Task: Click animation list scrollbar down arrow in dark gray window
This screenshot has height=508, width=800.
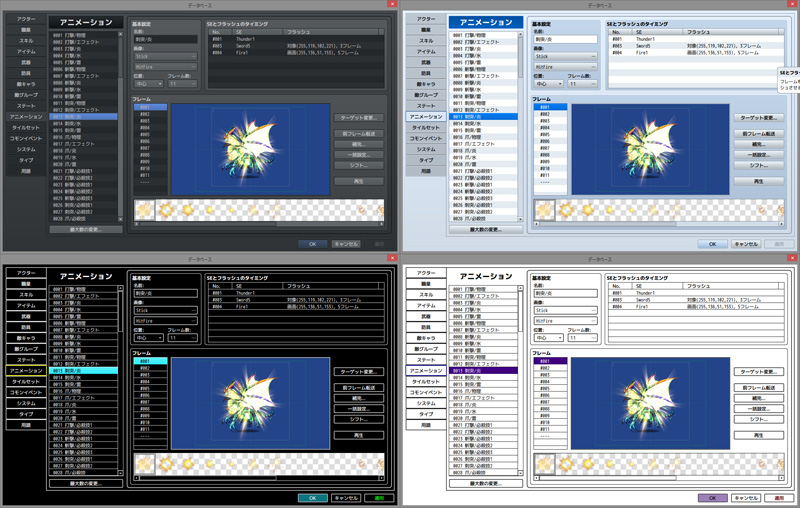Action: click(120, 219)
